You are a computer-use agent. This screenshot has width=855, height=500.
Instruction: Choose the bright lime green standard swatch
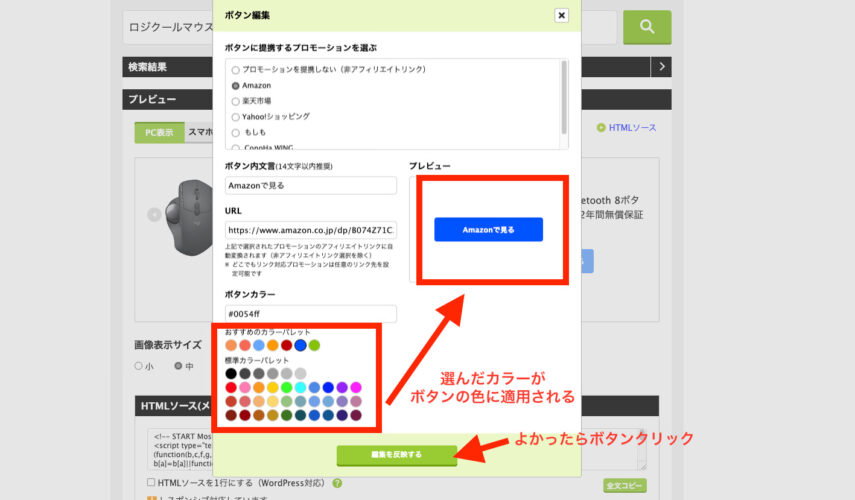coord(286,387)
